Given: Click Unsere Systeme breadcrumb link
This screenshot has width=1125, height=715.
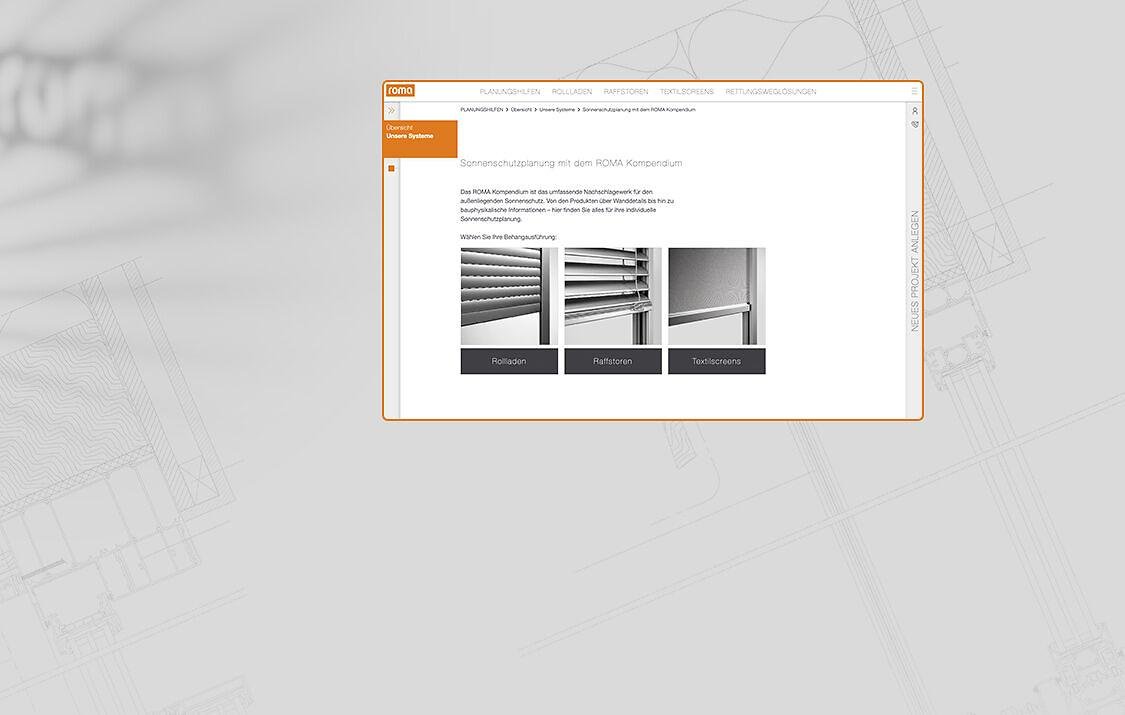Looking at the screenshot, I should coord(557,110).
